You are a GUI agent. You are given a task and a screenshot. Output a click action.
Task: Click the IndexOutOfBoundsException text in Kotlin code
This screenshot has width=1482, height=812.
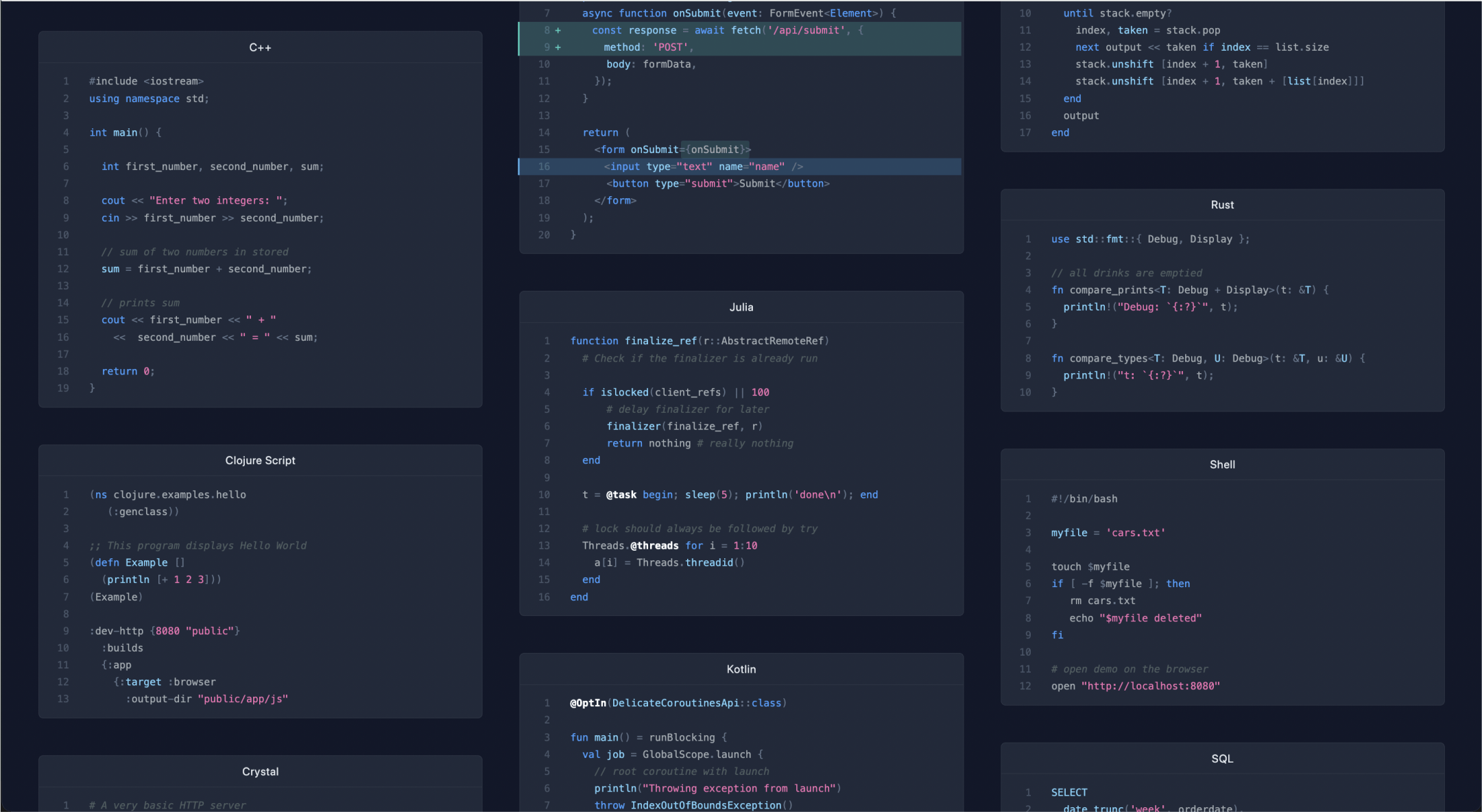(705, 805)
